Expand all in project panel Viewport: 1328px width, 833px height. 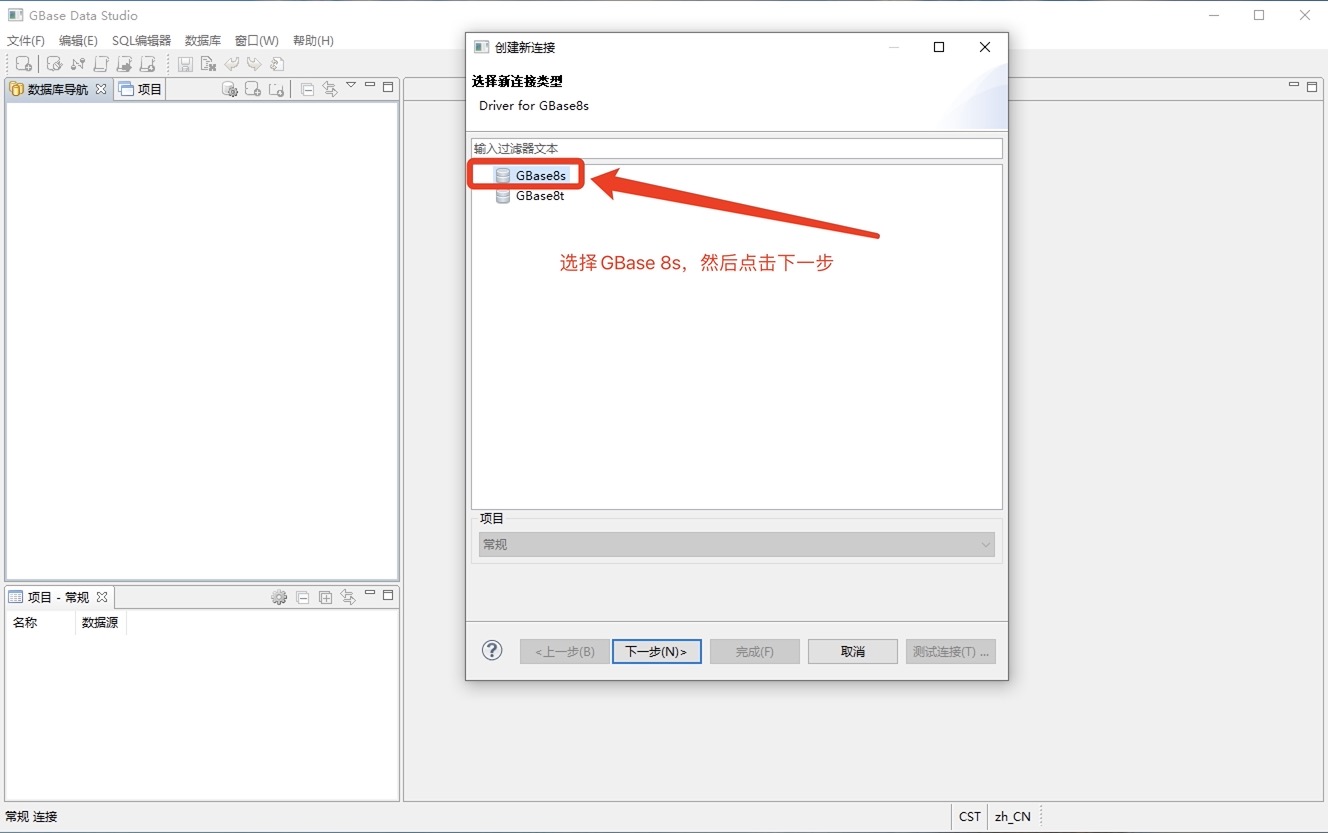click(325, 597)
